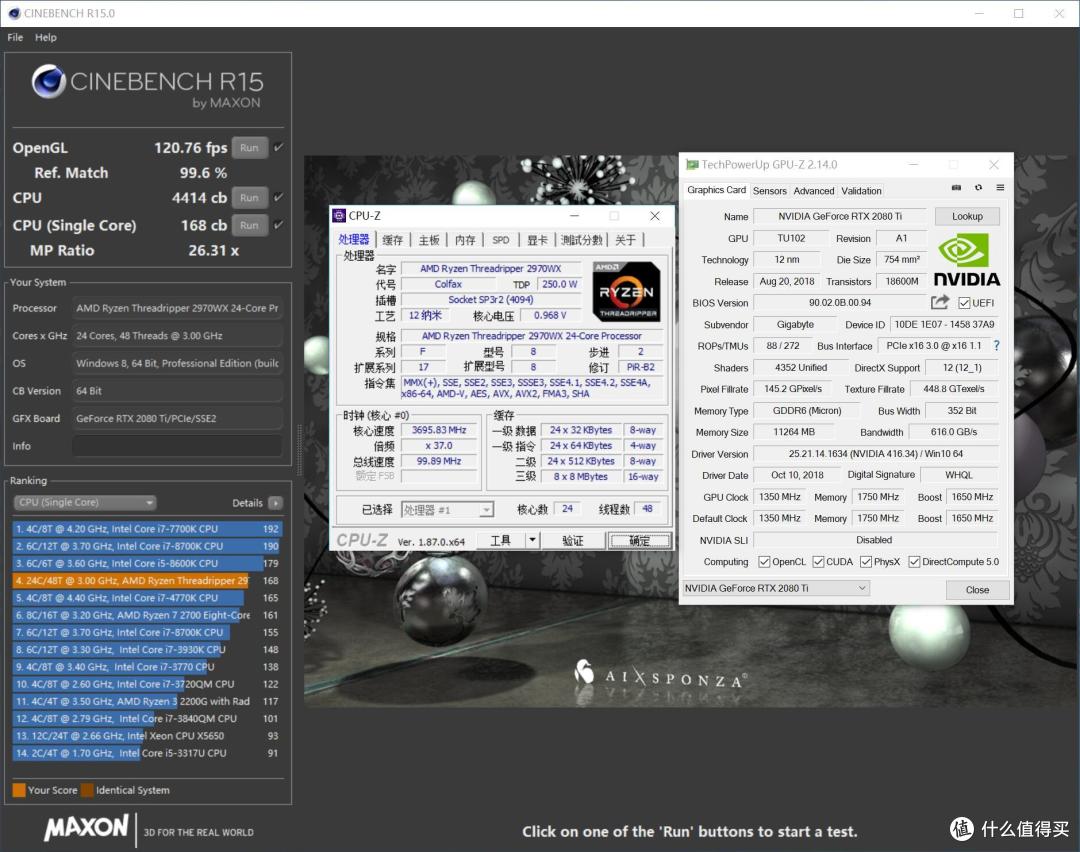Run the OpenGL benchmark test

(x=249, y=148)
